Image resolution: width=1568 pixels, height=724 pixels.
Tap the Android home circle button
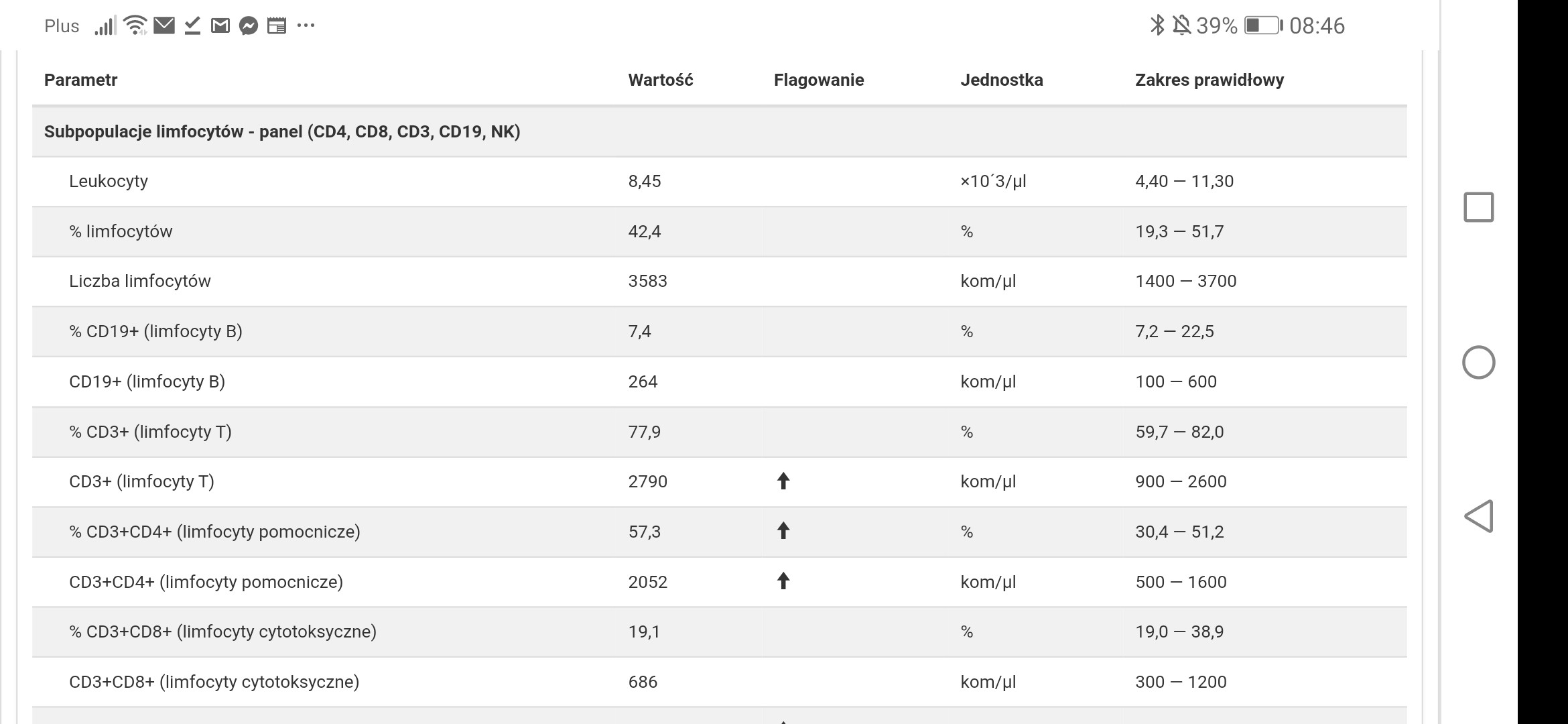pos(1479,363)
